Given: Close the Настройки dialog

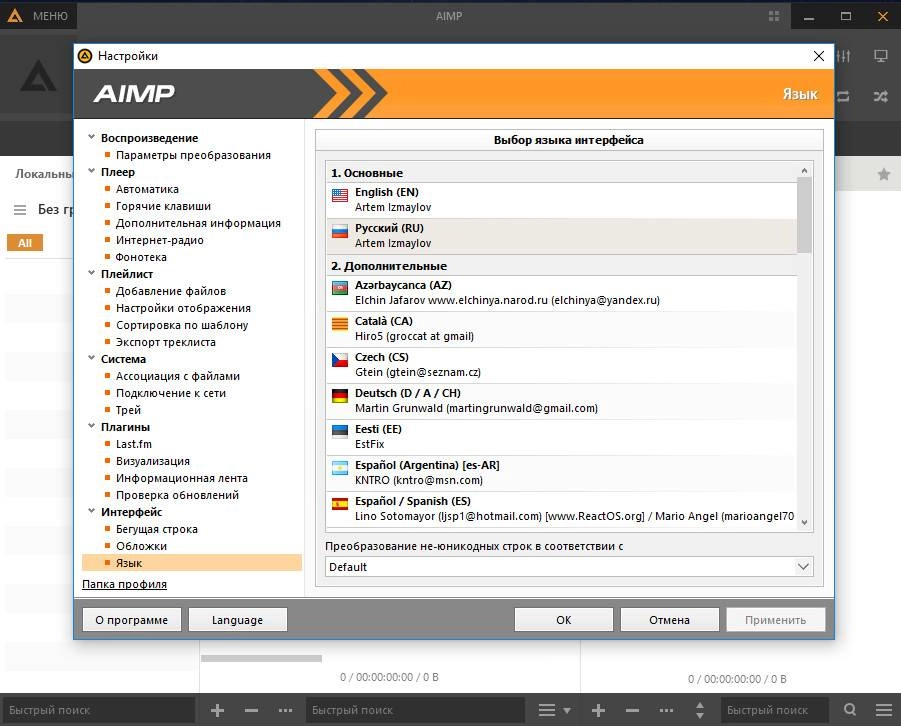Looking at the screenshot, I should (819, 56).
